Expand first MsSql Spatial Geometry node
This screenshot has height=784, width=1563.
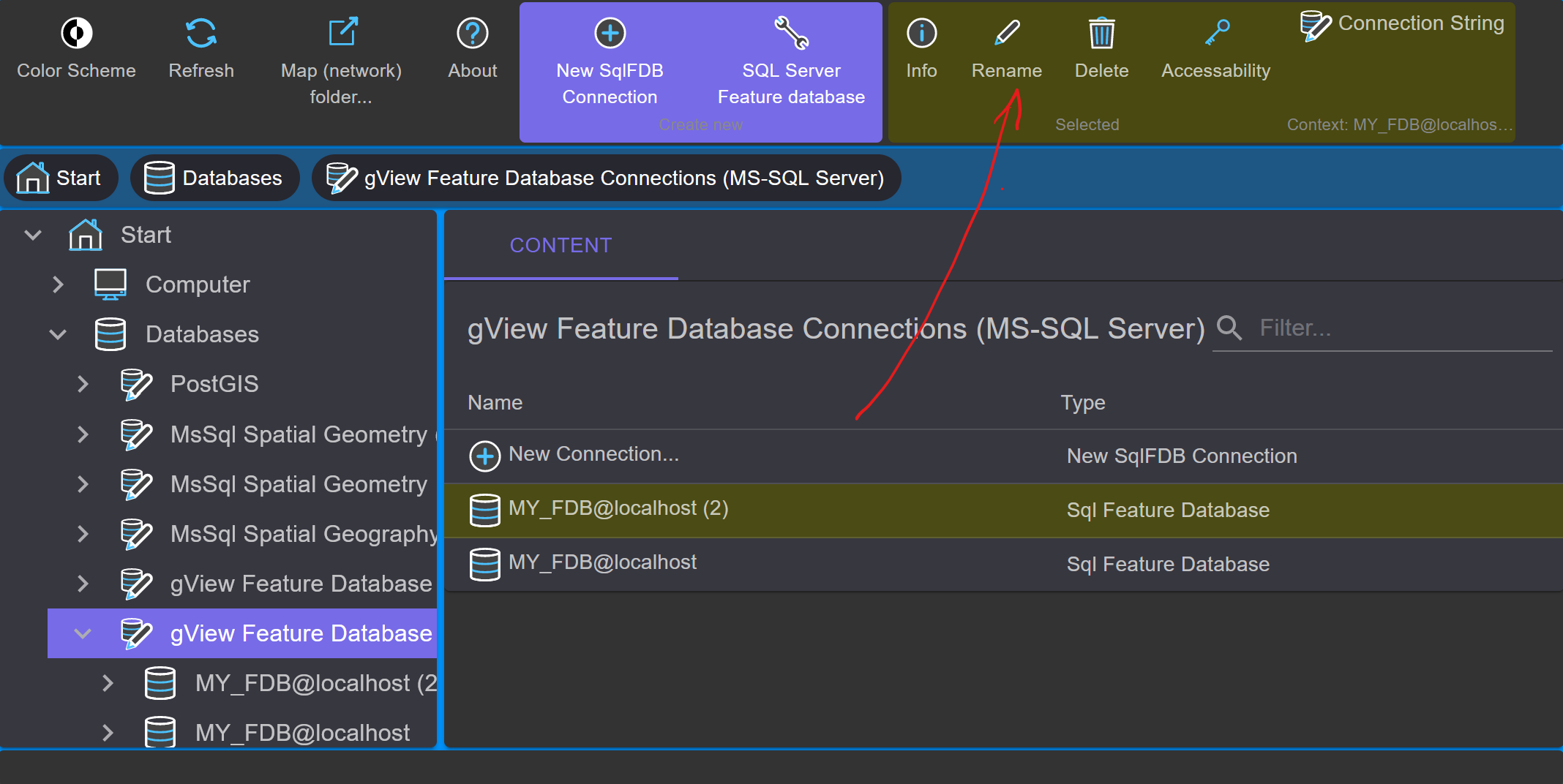point(83,434)
